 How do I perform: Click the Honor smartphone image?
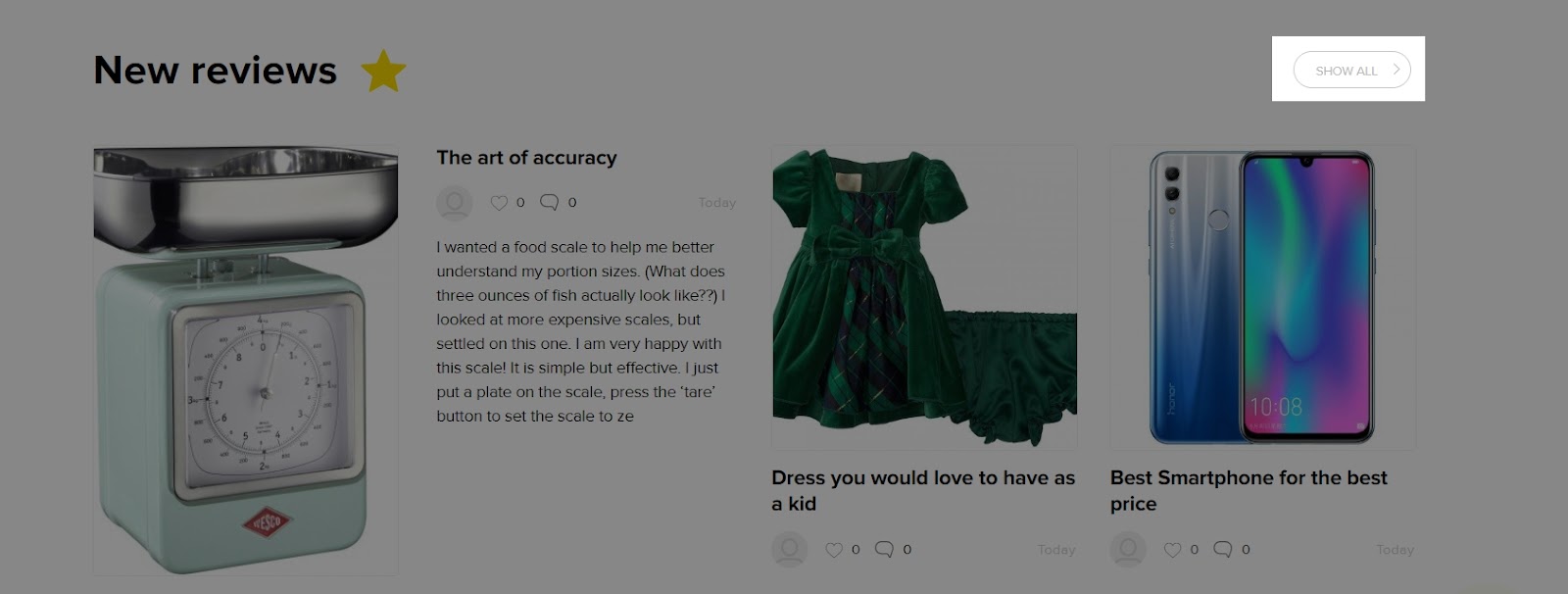1262,298
